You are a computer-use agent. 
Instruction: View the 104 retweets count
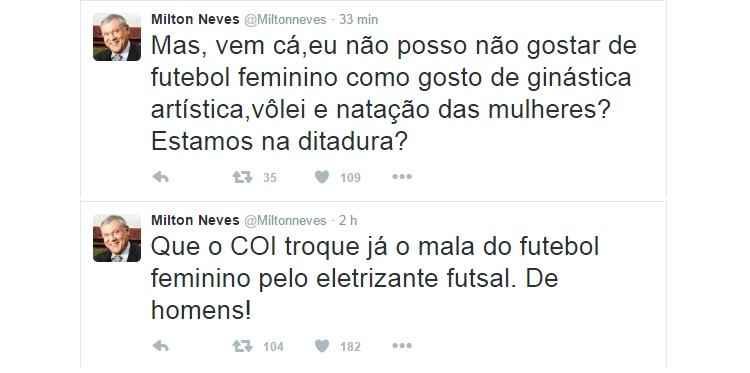(x=273, y=346)
